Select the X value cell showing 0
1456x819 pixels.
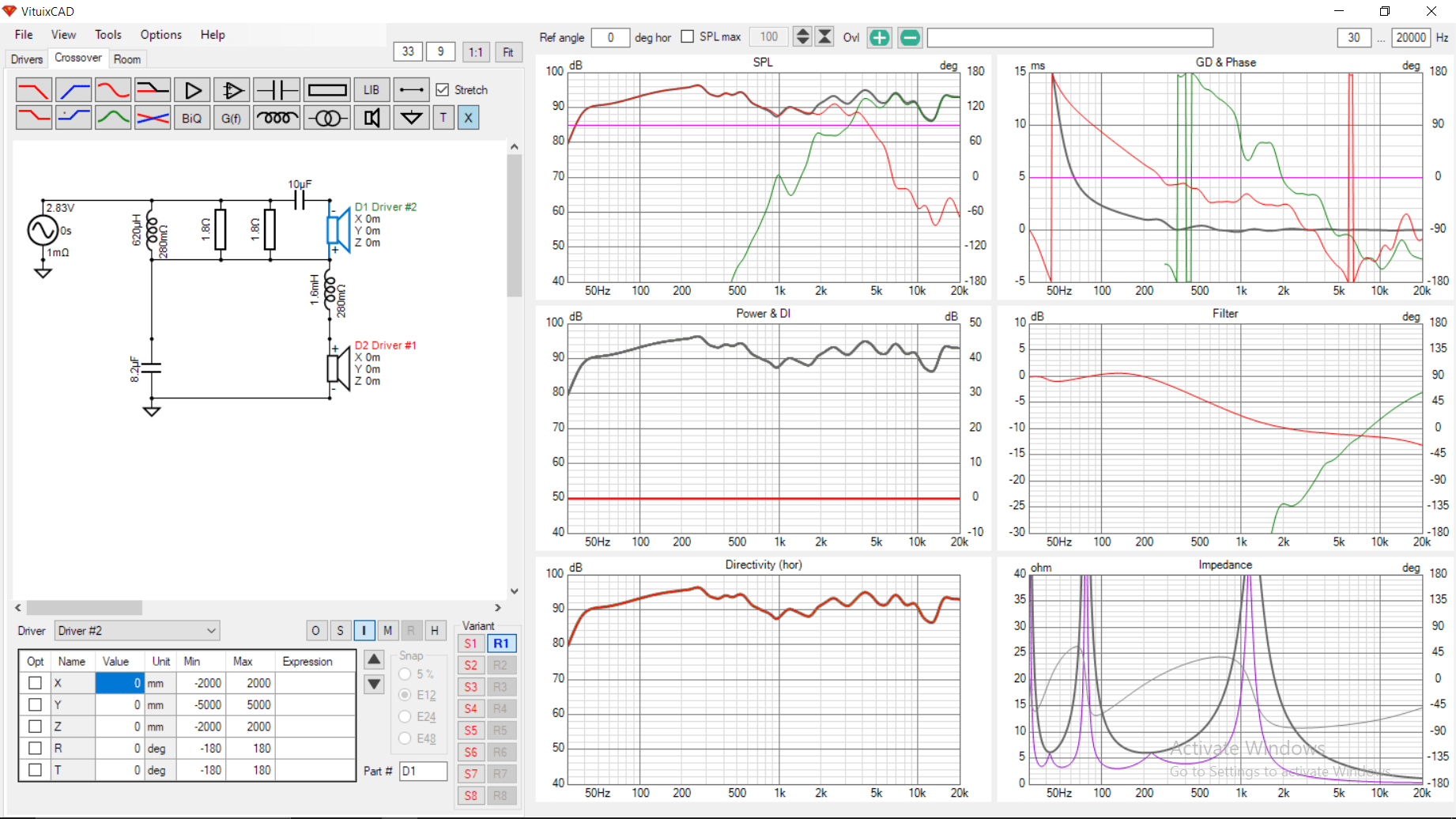click(x=119, y=683)
